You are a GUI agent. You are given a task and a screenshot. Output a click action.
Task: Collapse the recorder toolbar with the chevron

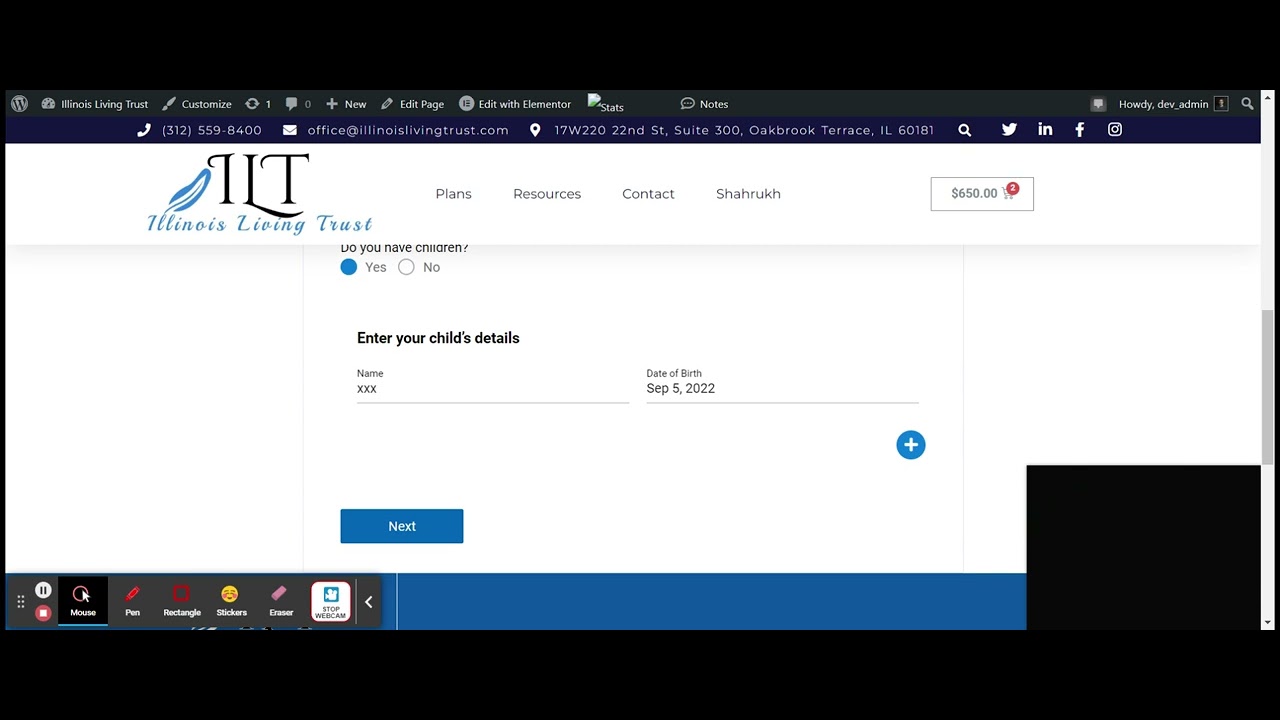[x=368, y=602]
